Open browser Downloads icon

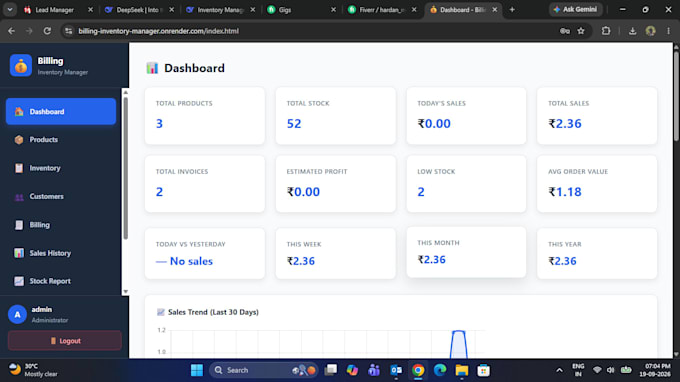[x=632, y=31]
